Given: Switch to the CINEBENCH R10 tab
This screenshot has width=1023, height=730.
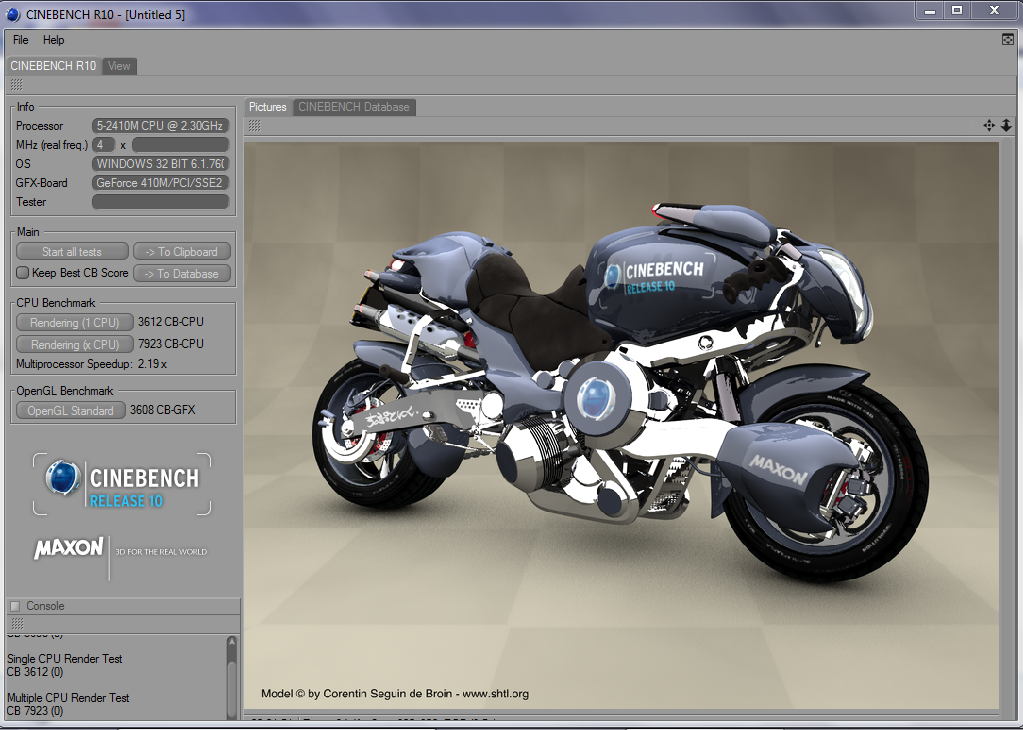Looking at the screenshot, I should point(53,66).
